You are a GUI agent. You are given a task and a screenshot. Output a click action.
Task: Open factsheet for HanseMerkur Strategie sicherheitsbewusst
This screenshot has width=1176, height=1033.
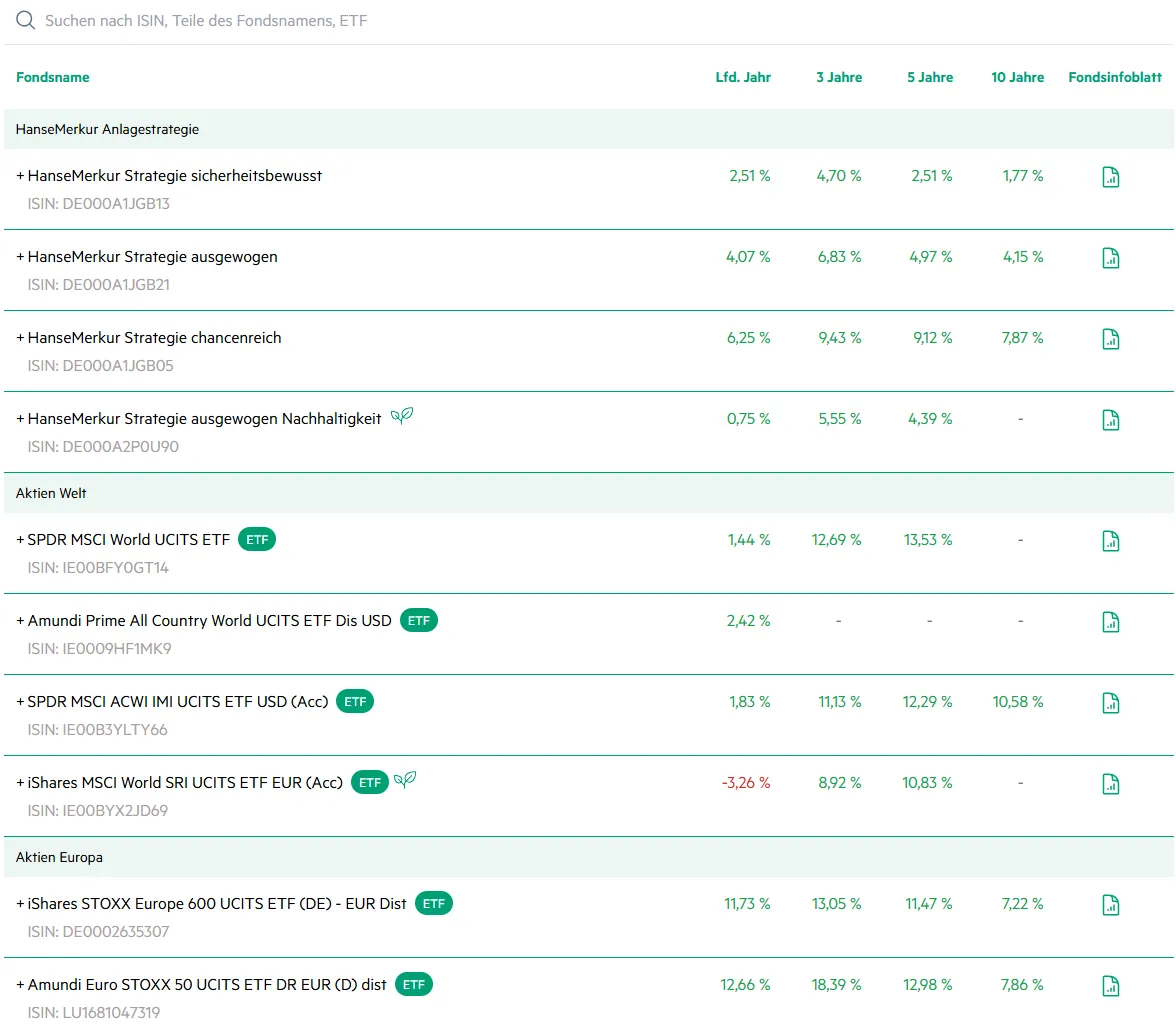coord(1110,178)
